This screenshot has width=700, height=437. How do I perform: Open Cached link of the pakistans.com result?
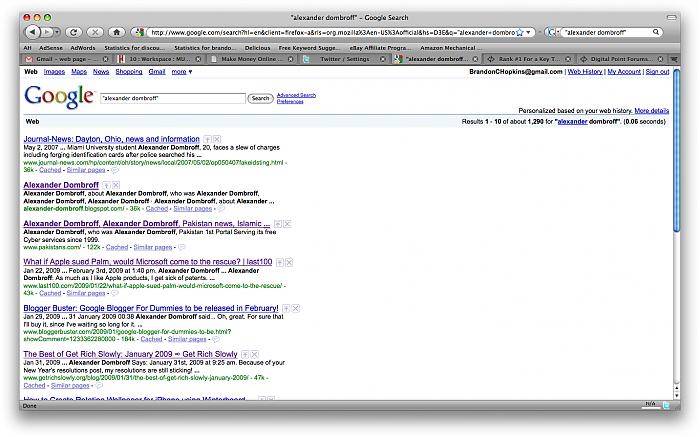(x=117, y=247)
